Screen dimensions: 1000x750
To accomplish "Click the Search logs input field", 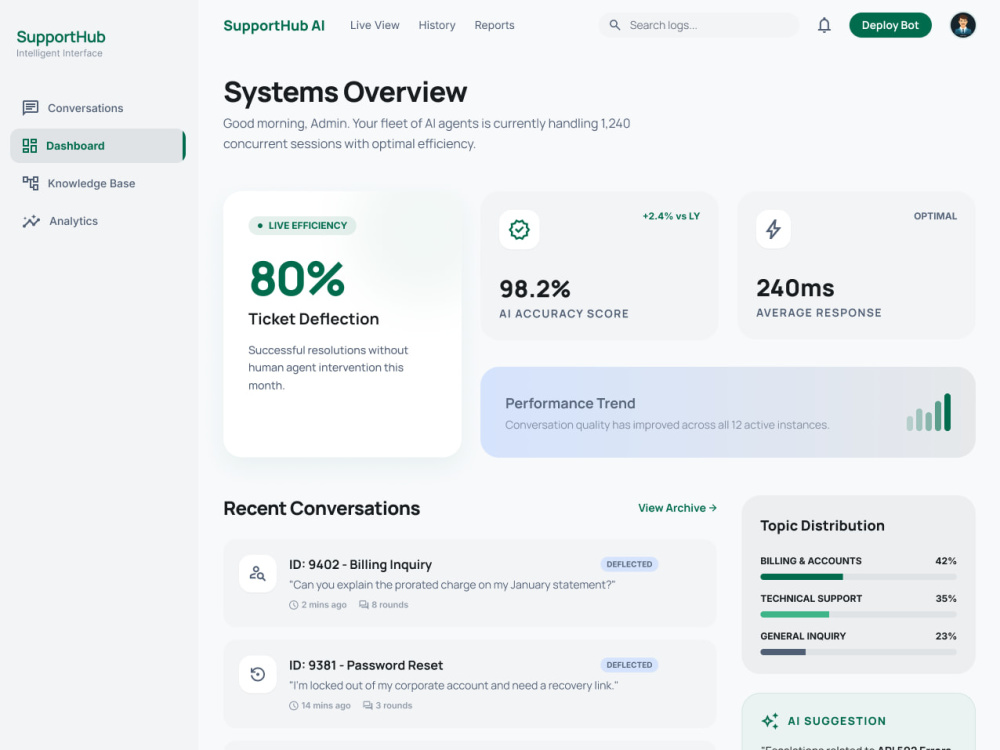I will click(698, 26).
